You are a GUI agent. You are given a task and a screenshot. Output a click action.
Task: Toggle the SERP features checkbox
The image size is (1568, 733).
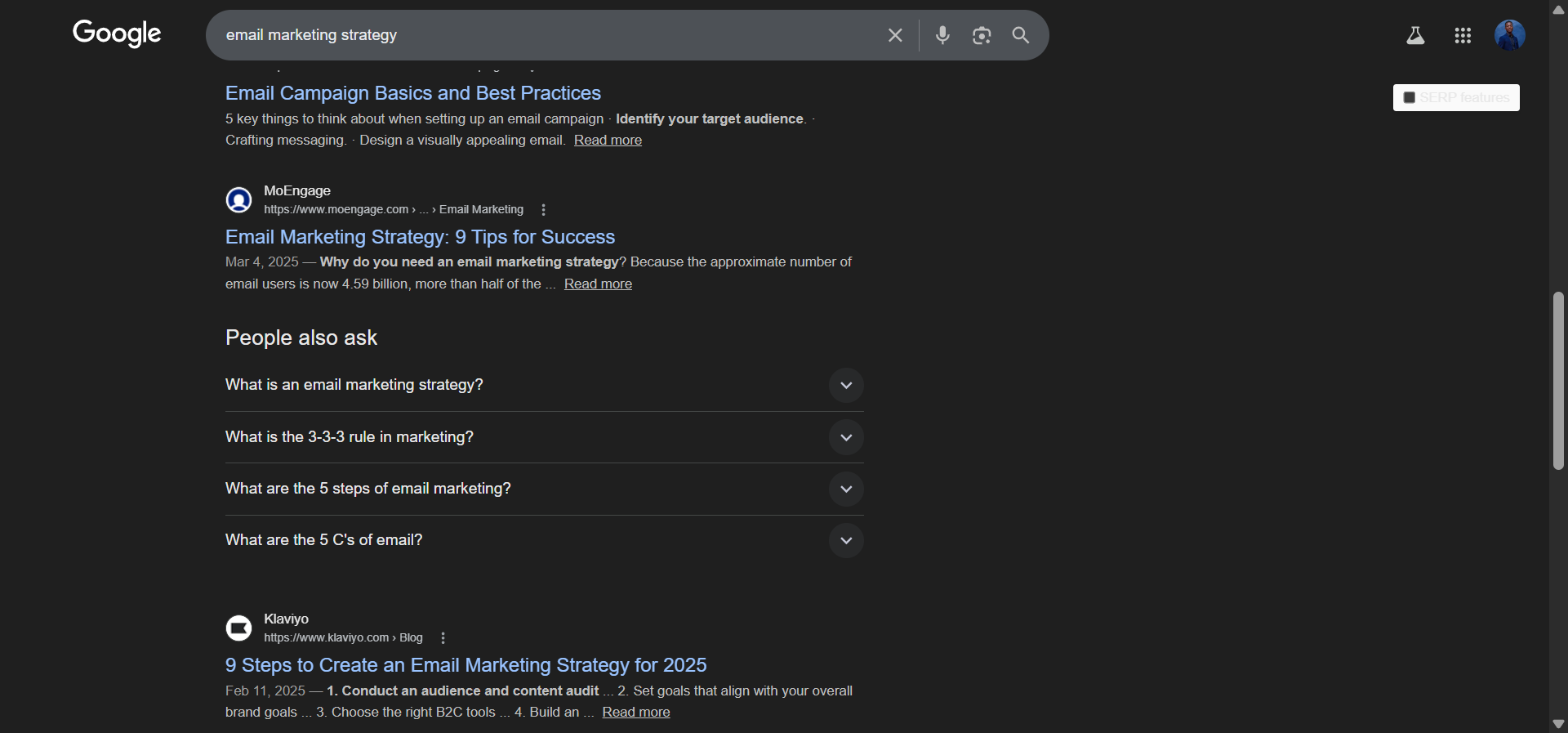pos(1409,98)
